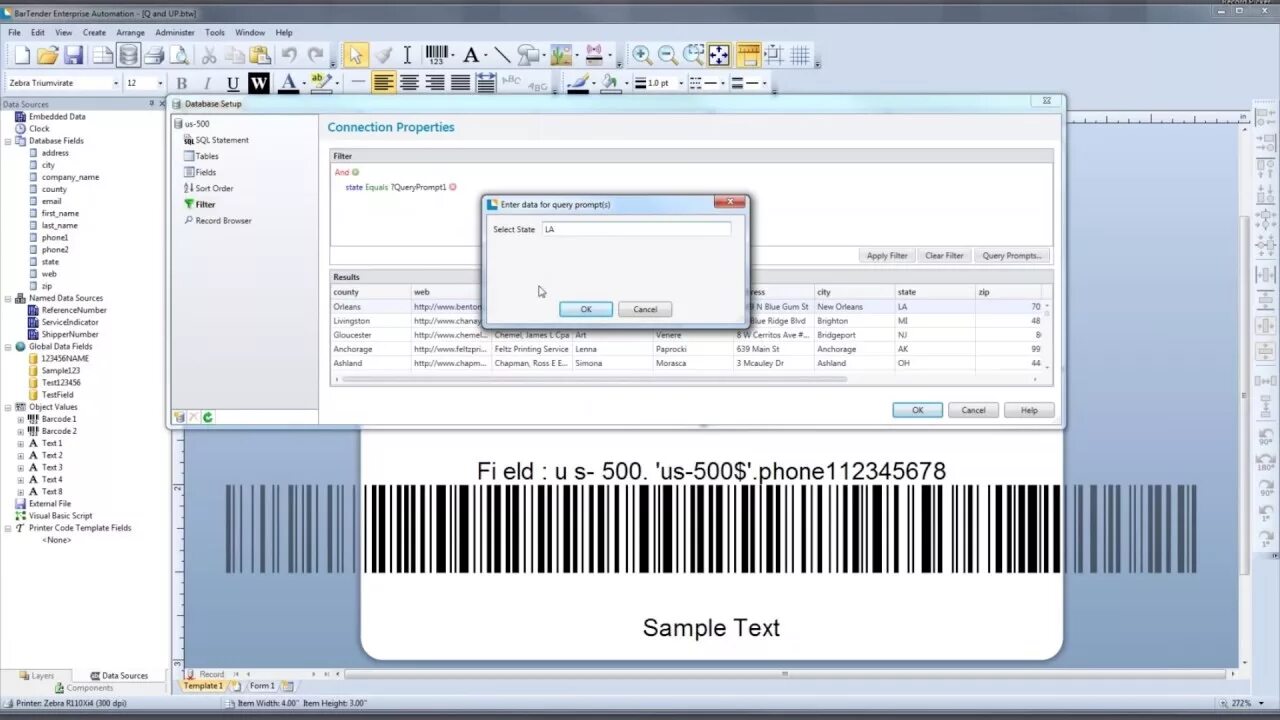Enable left text alignment
The width and height of the screenshot is (1280, 720).
pyautogui.click(x=384, y=84)
